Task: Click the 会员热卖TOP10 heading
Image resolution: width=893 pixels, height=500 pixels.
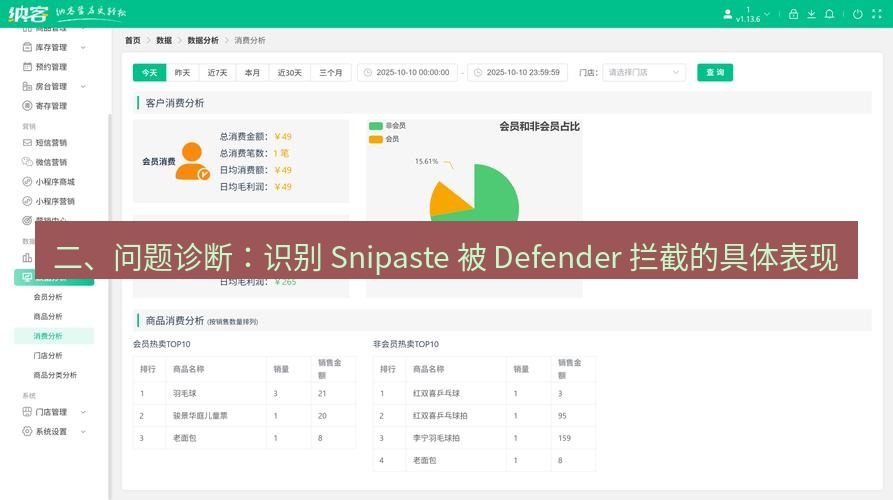Action: pos(162,344)
